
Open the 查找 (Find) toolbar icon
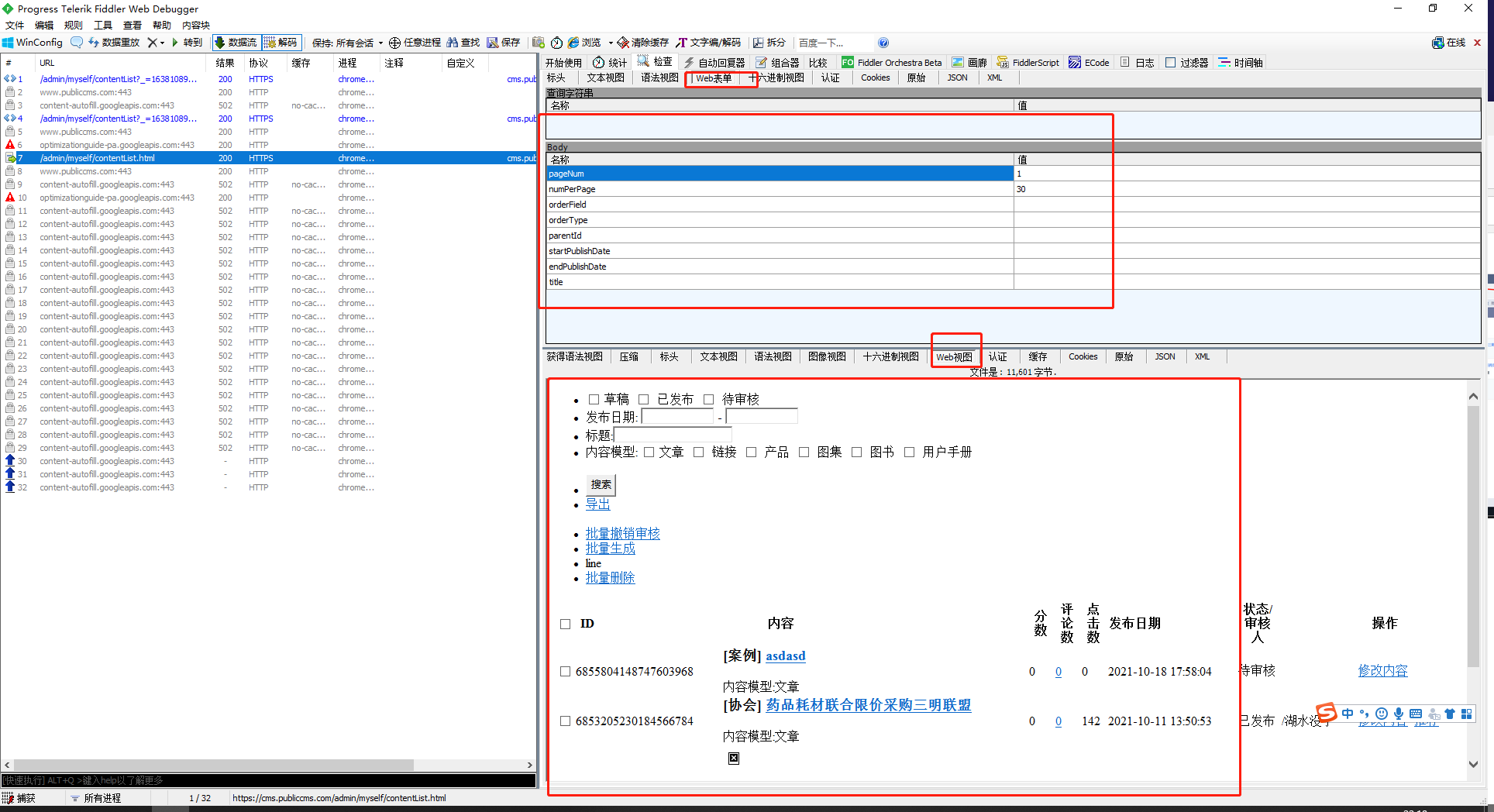click(463, 43)
